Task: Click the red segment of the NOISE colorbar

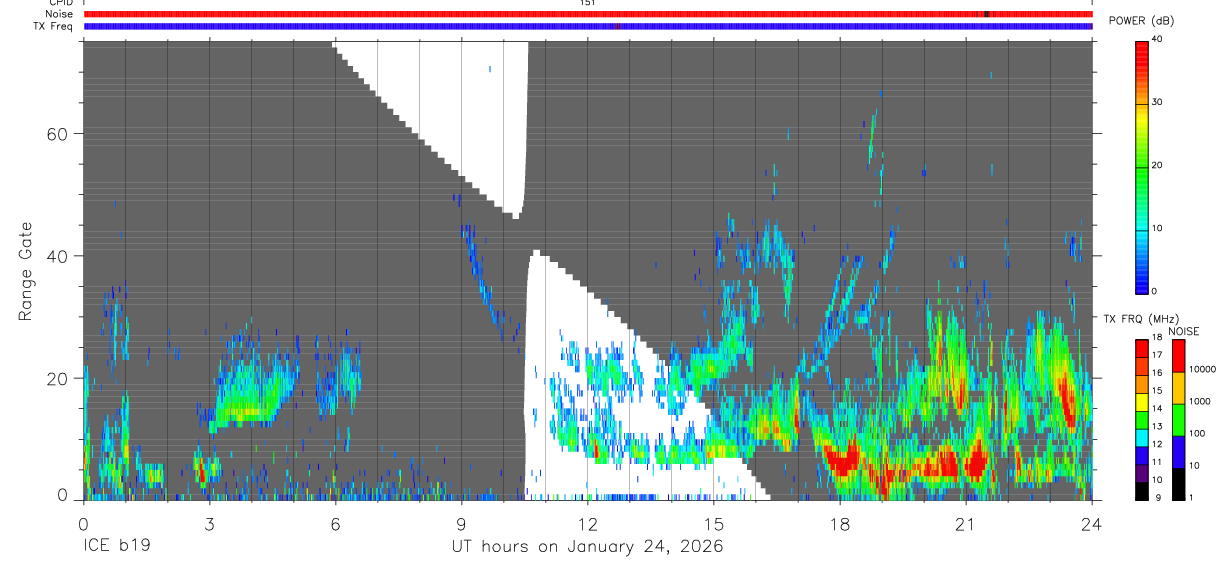Action: 1179,356
